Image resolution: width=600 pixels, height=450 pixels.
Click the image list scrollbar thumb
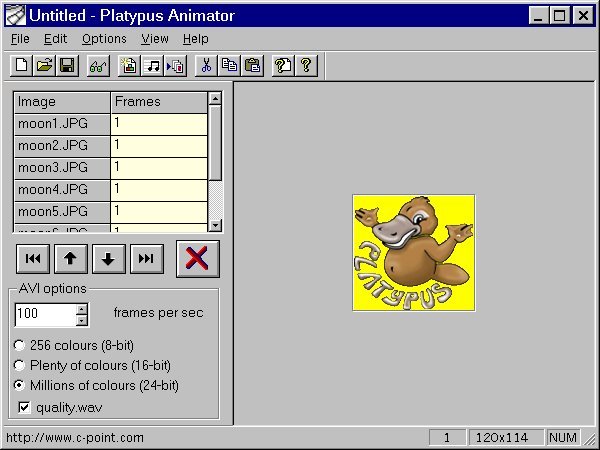pyautogui.click(x=215, y=143)
